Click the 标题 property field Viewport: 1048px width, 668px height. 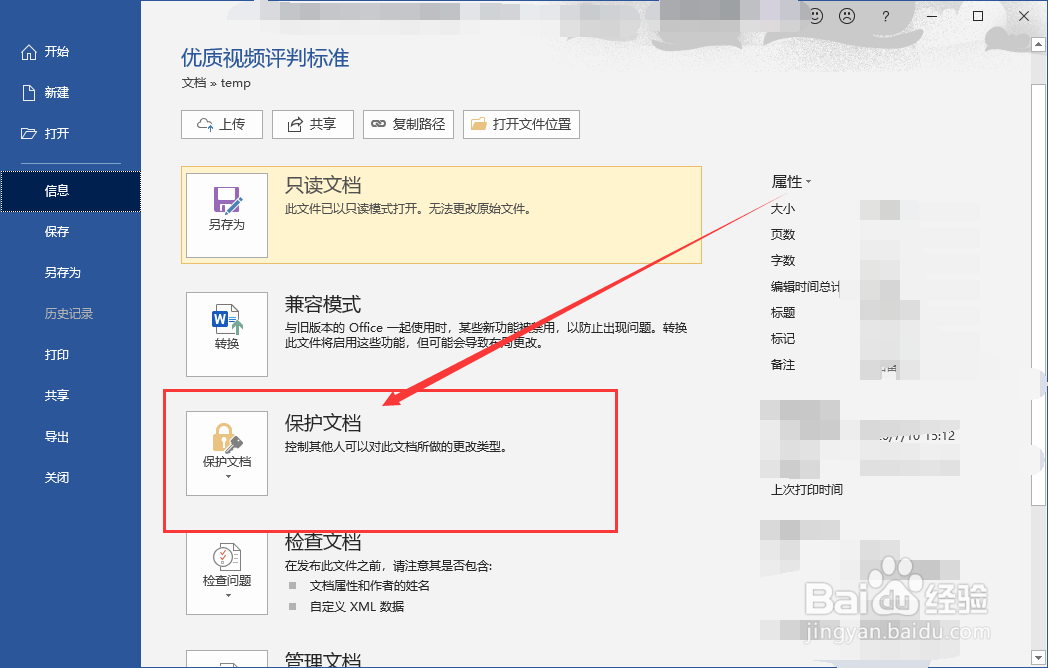pos(781,312)
